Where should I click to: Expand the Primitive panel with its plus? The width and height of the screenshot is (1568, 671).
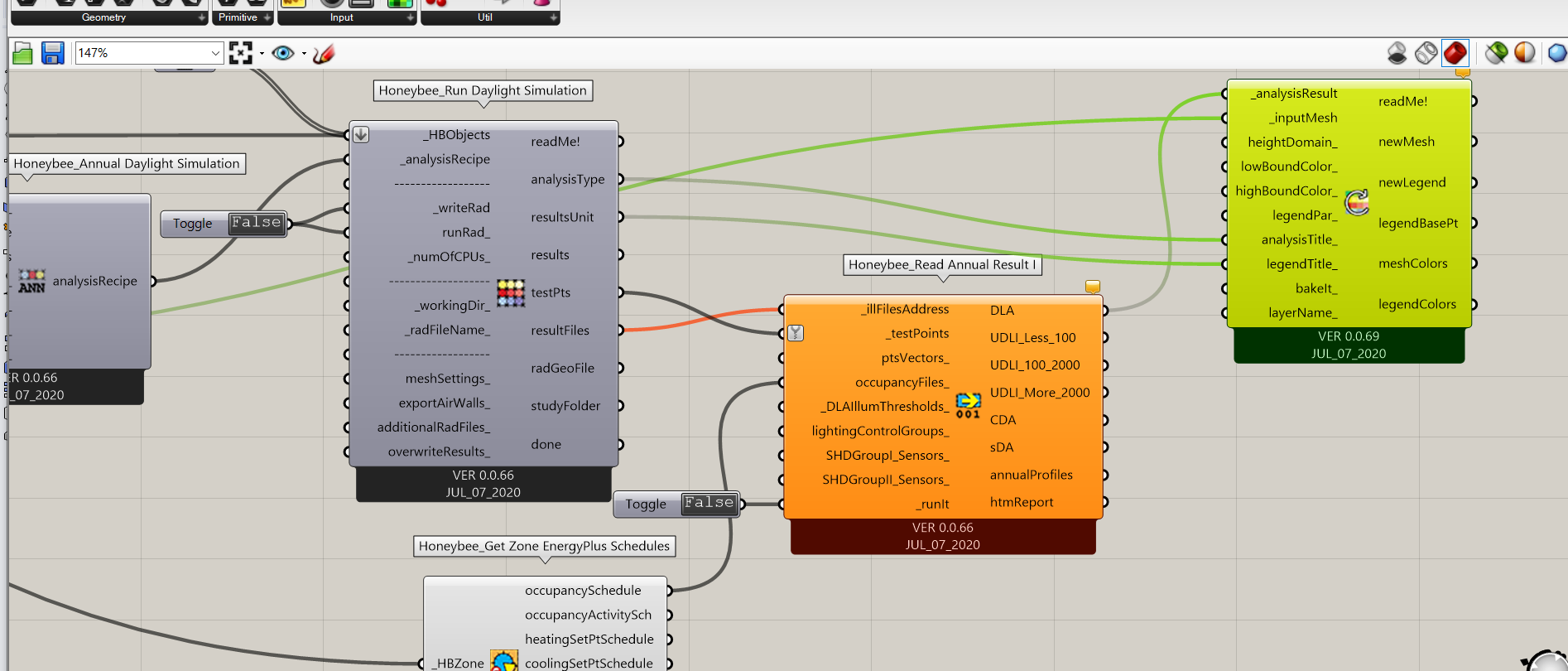coord(267,17)
